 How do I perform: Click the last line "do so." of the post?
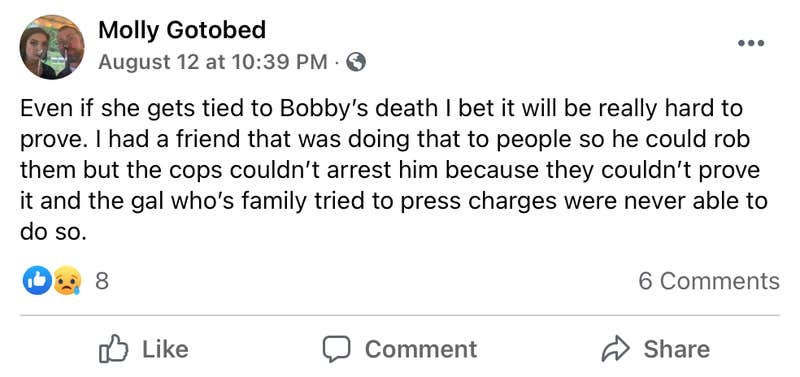point(51,232)
